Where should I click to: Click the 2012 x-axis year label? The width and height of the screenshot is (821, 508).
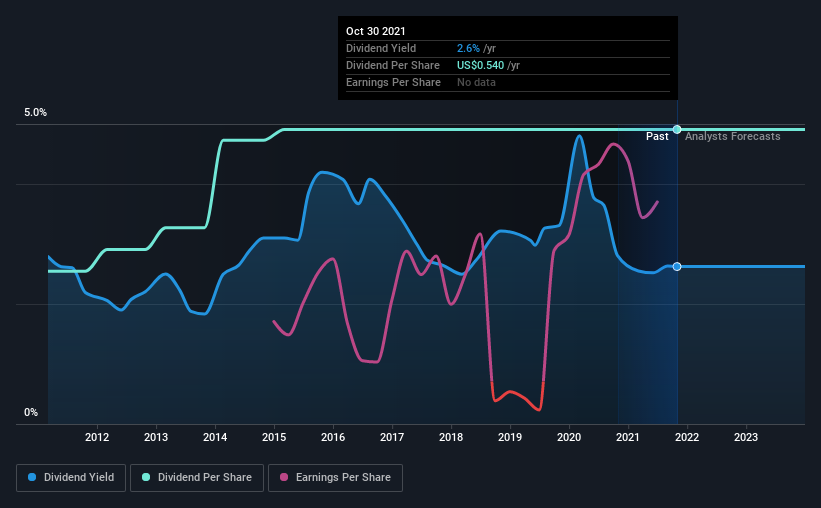click(97, 437)
